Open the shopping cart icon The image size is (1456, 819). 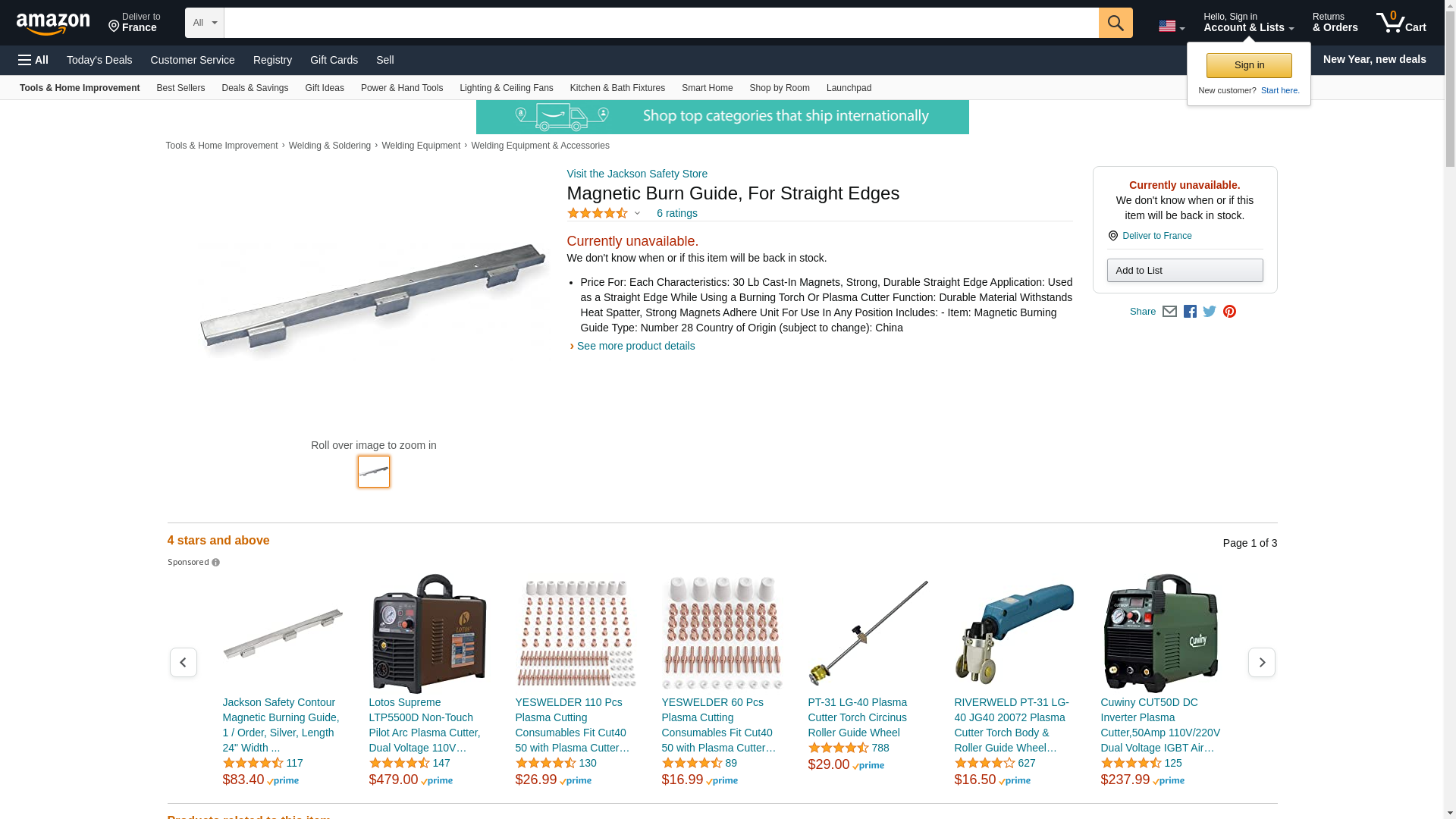click(1401, 23)
